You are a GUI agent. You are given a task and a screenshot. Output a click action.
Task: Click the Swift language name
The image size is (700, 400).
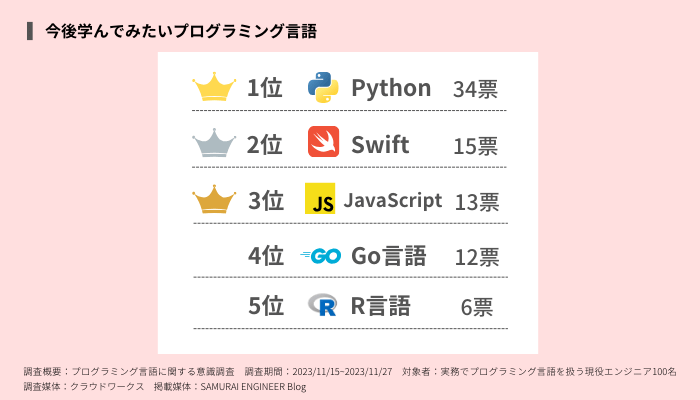click(380, 144)
